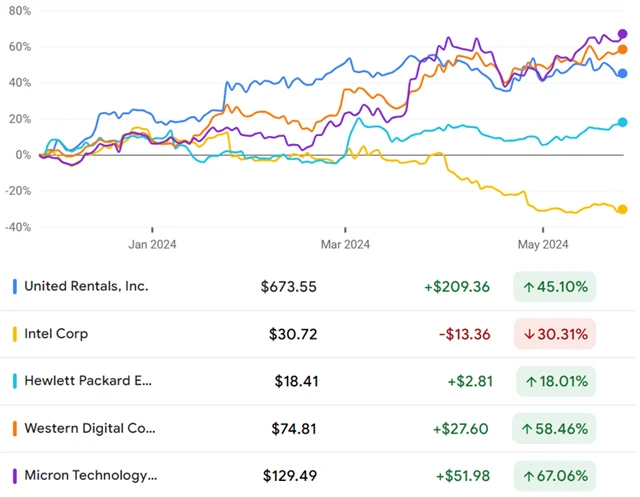Open the United Rentals, Inc. stock row
Viewport: 640px width, 497px height.
click(x=86, y=286)
